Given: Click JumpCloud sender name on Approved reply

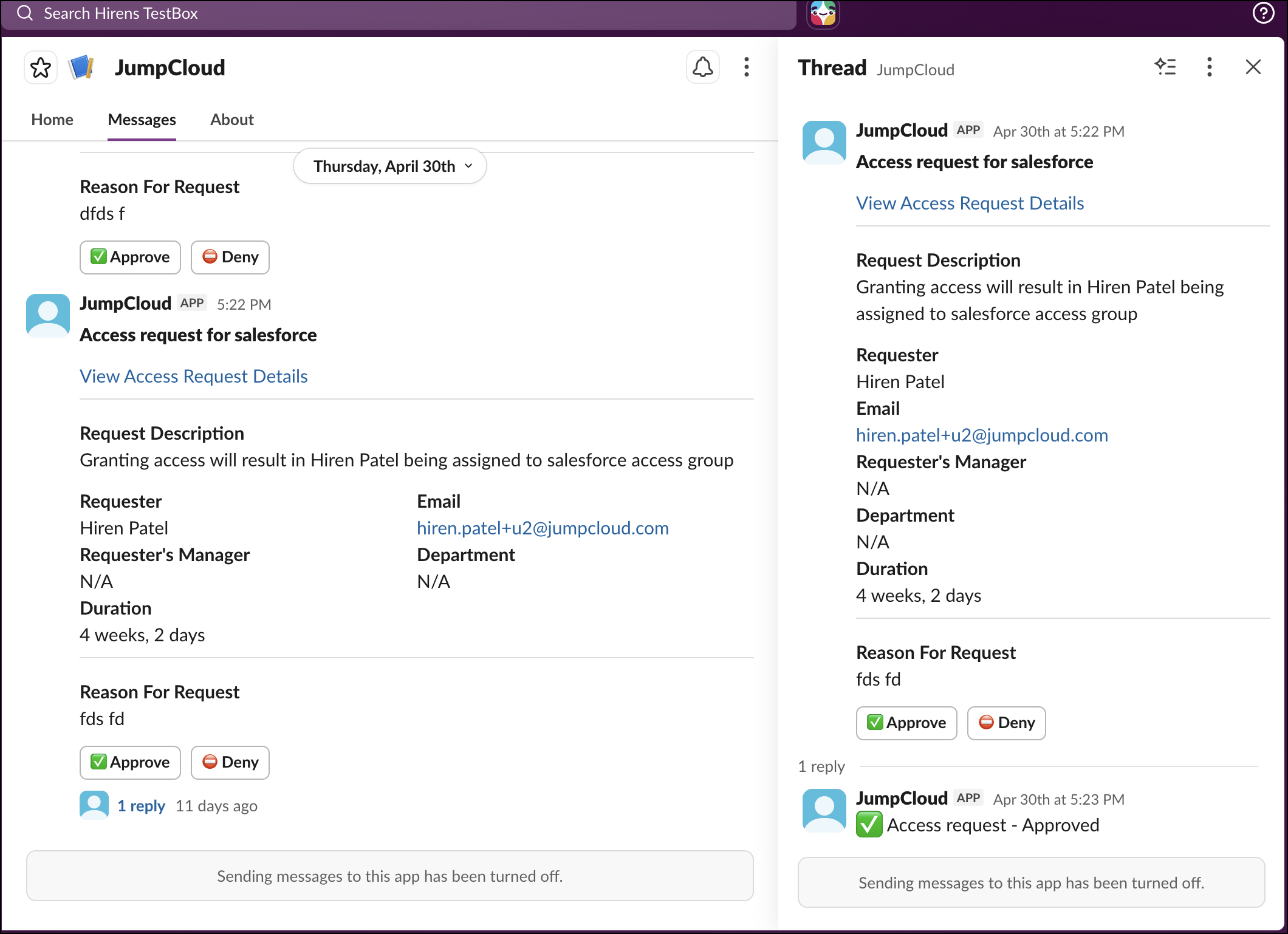Looking at the screenshot, I should pyautogui.click(x=902, y=798).
